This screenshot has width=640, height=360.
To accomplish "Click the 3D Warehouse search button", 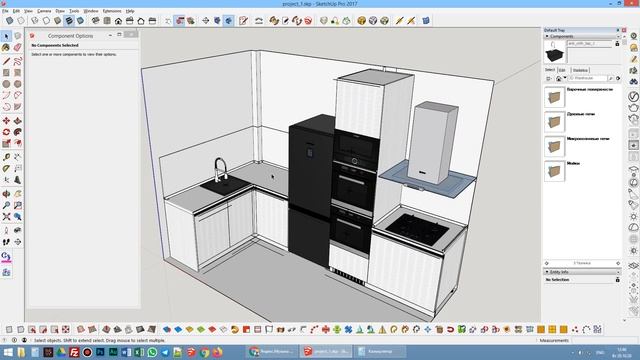I will (611, 78).
